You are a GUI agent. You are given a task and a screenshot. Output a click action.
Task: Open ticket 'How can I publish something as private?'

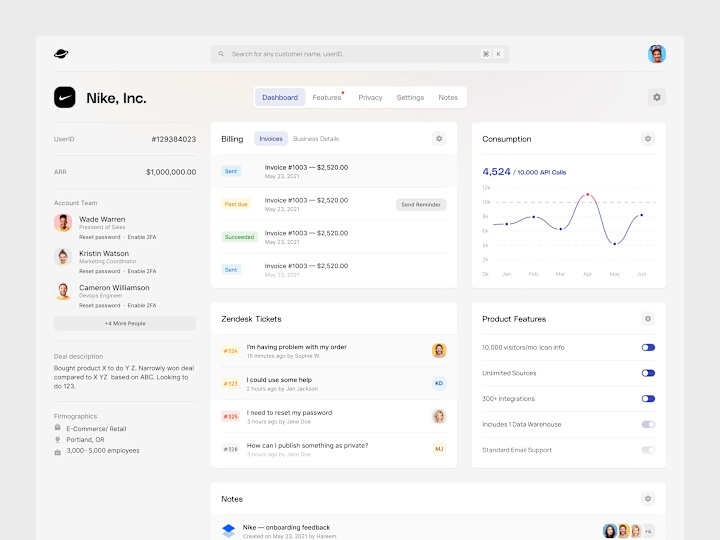tap(334, 449)
